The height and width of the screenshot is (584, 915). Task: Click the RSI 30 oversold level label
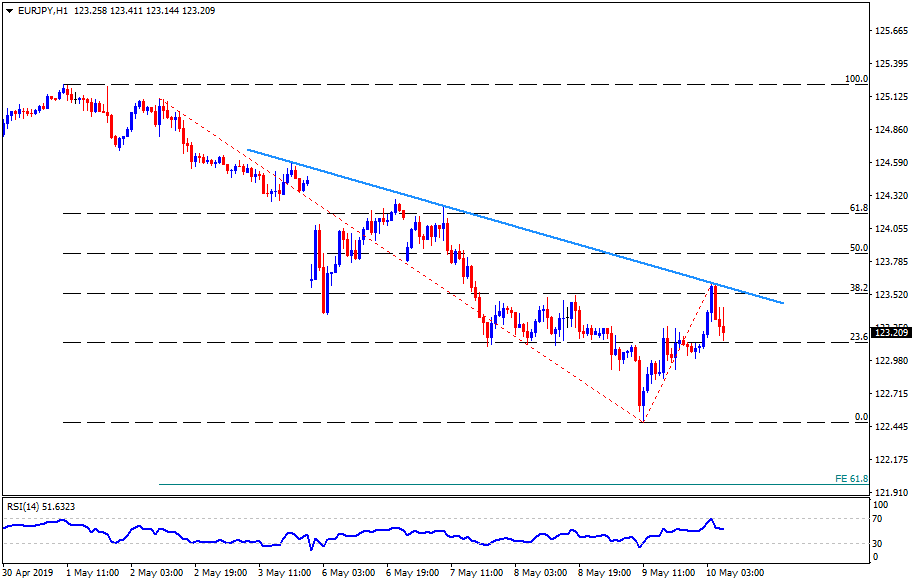(876, 543)
